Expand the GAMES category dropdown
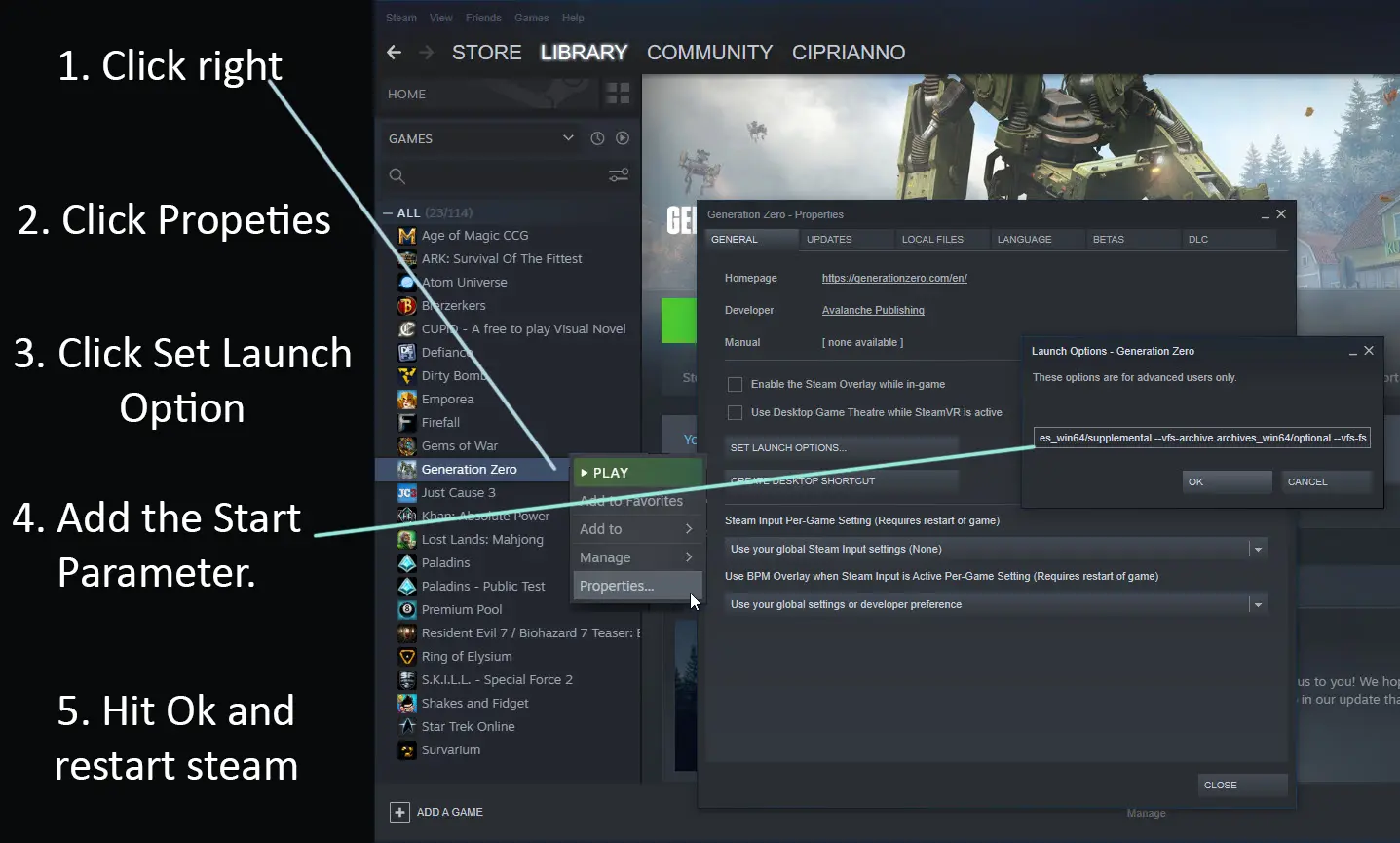 point(568,138)
